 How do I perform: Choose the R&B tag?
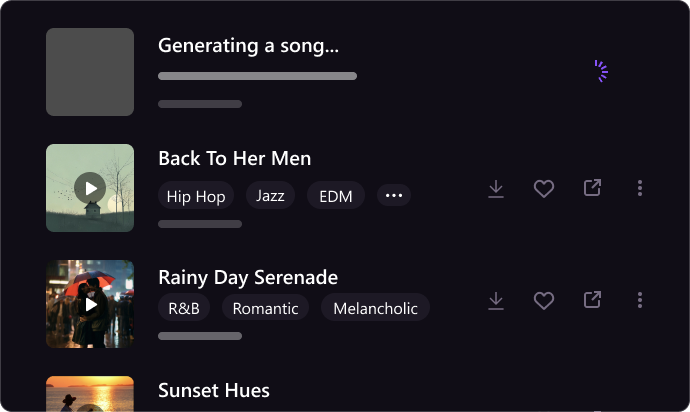pyautogui.click(x=184, y=308)
